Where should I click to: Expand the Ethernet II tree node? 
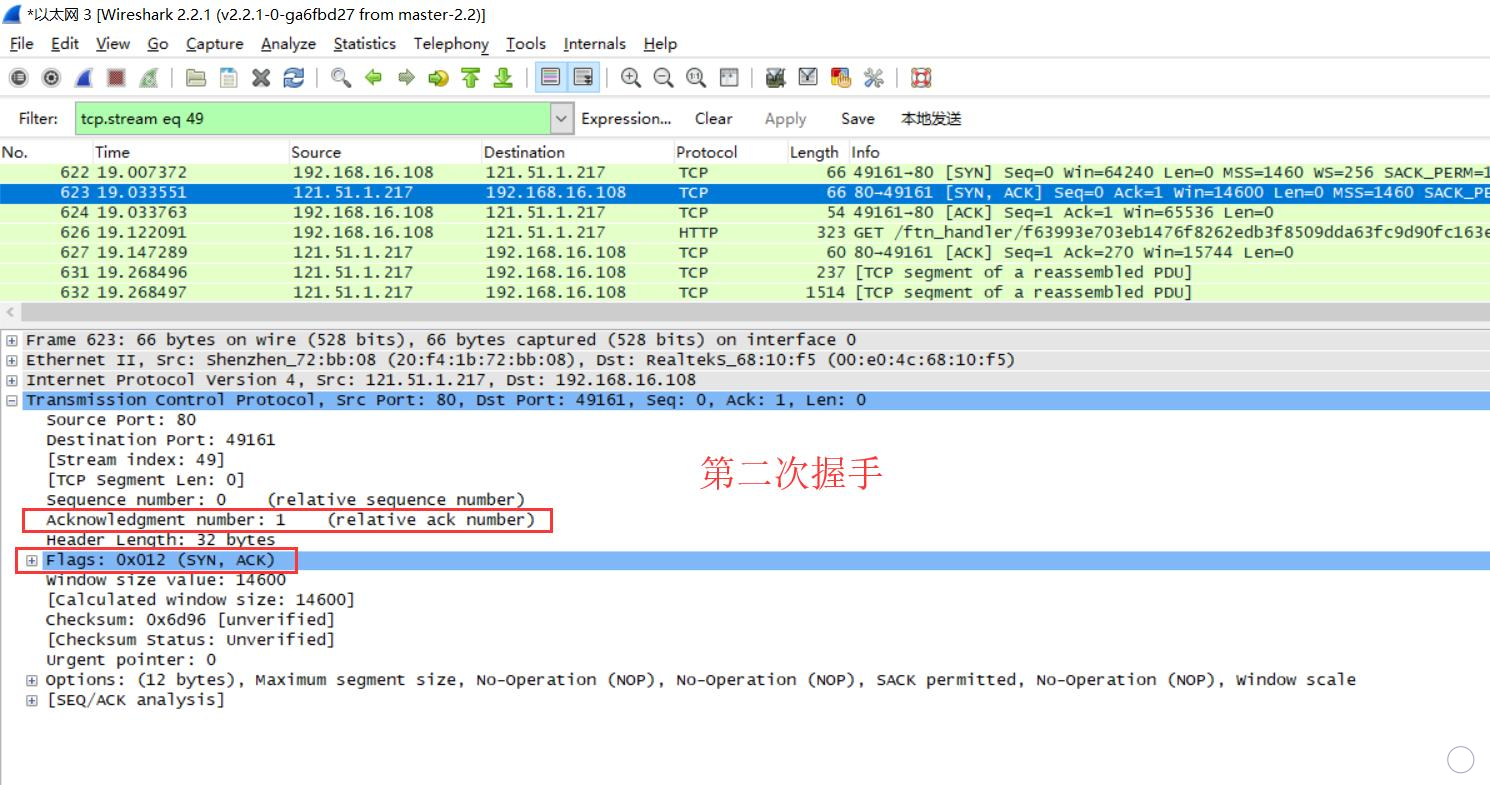pyautogui.click(x=12, y=360)
